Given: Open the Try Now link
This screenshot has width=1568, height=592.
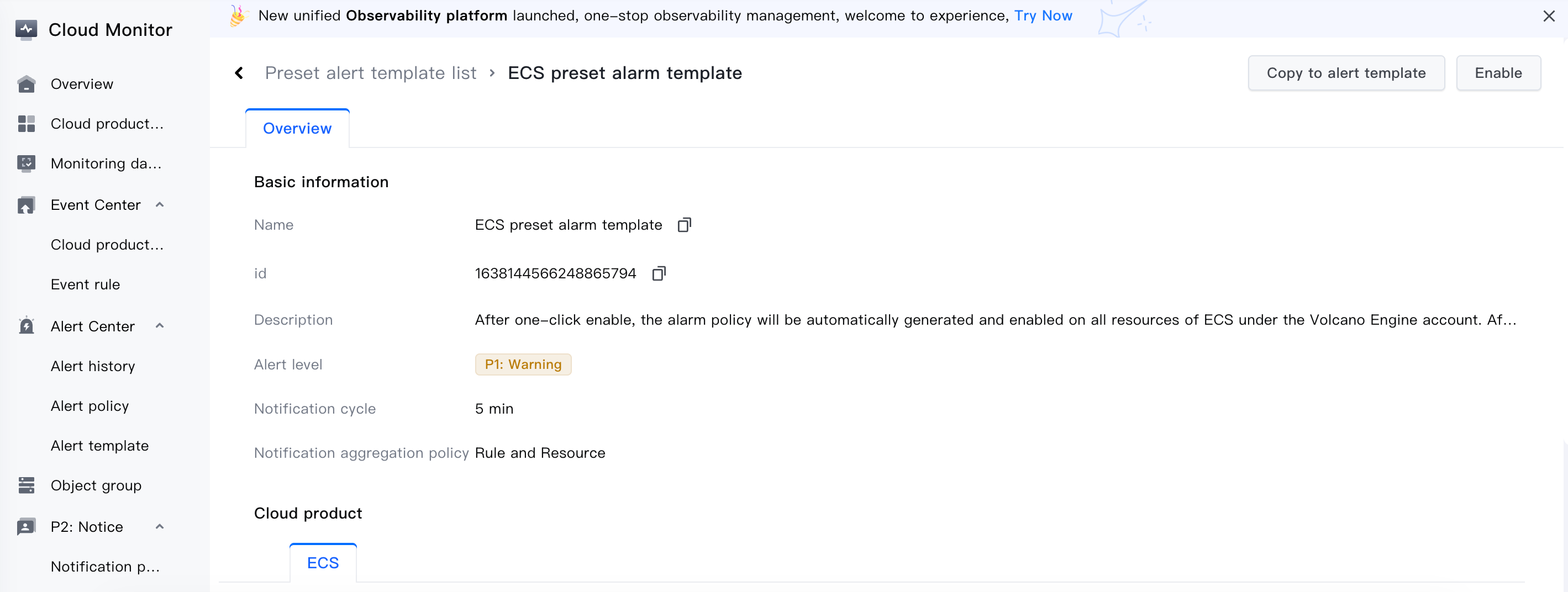Looking at the screenshot, I should click(1043, 16).
